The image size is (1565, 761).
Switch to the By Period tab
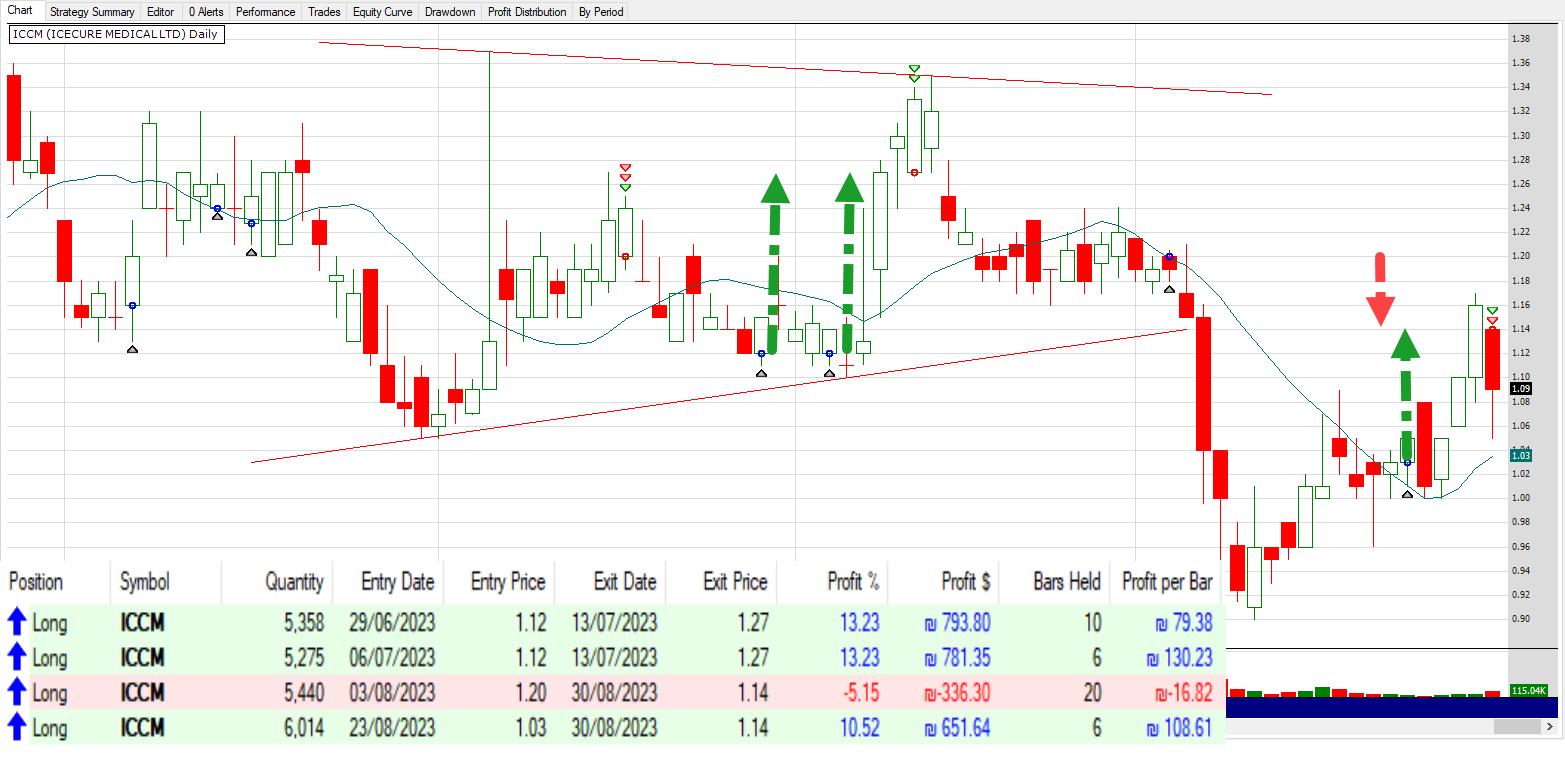tap(601, 12)
